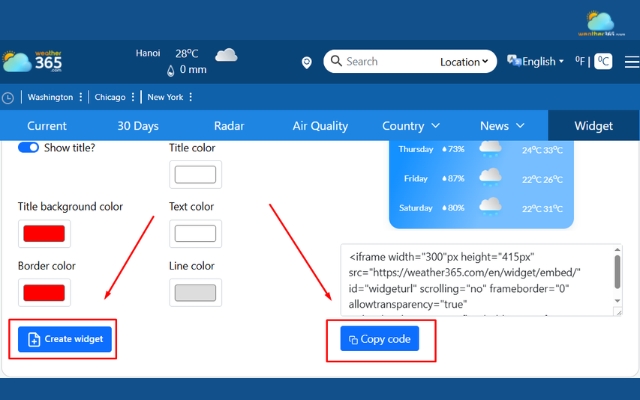Image resolution: width=640 pixels, height=400 pixels.
Task: Switch units to Celsius
Action: click(603, 61)
